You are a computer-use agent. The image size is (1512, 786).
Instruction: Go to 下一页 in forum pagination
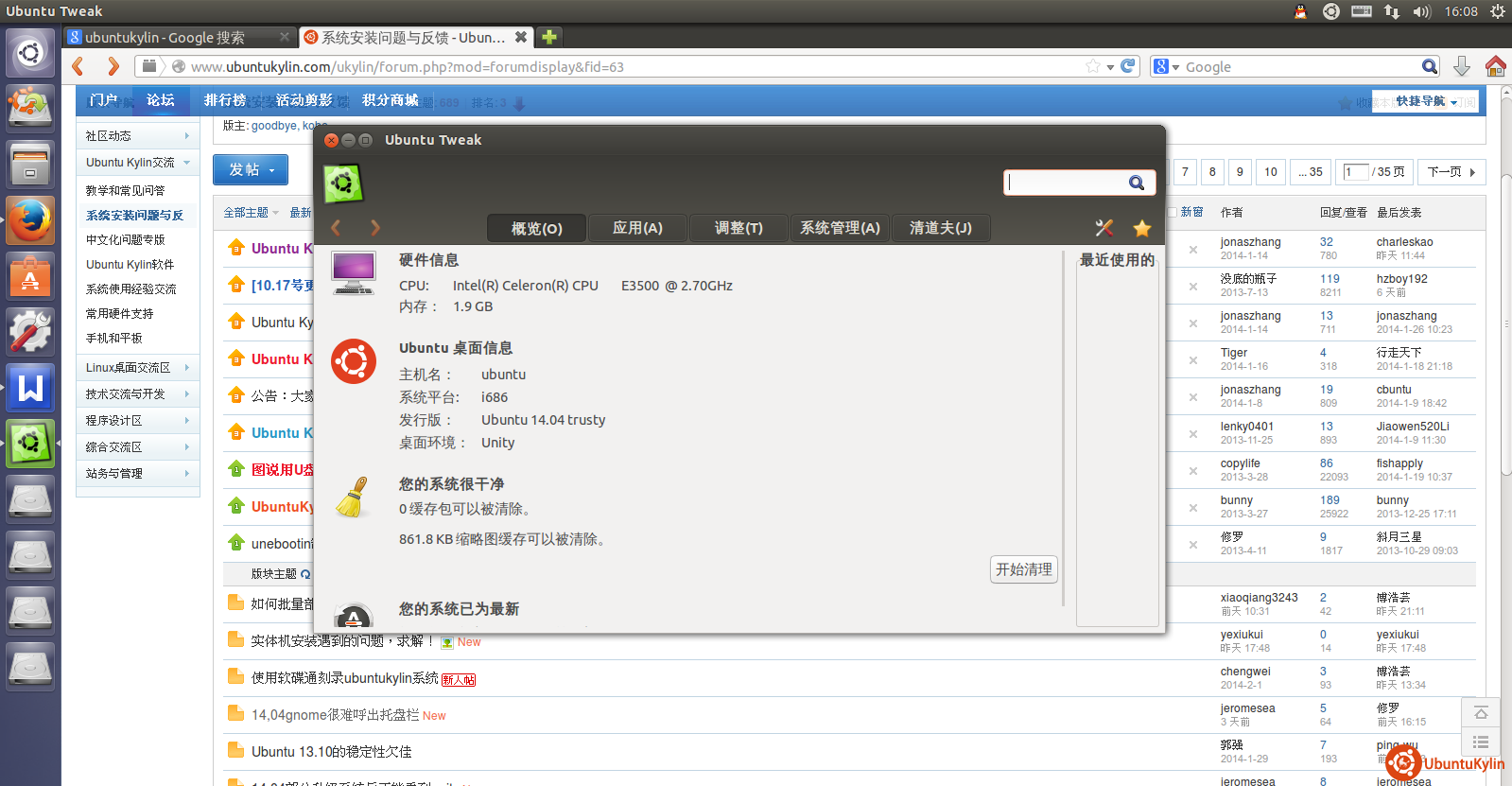click(1451, 172)
